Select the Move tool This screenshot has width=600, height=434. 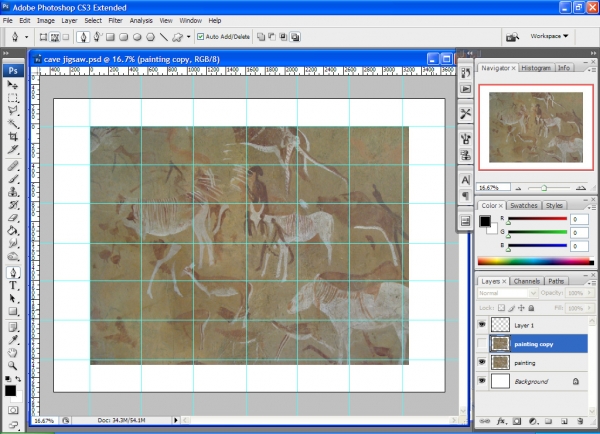tap(13, 85)
